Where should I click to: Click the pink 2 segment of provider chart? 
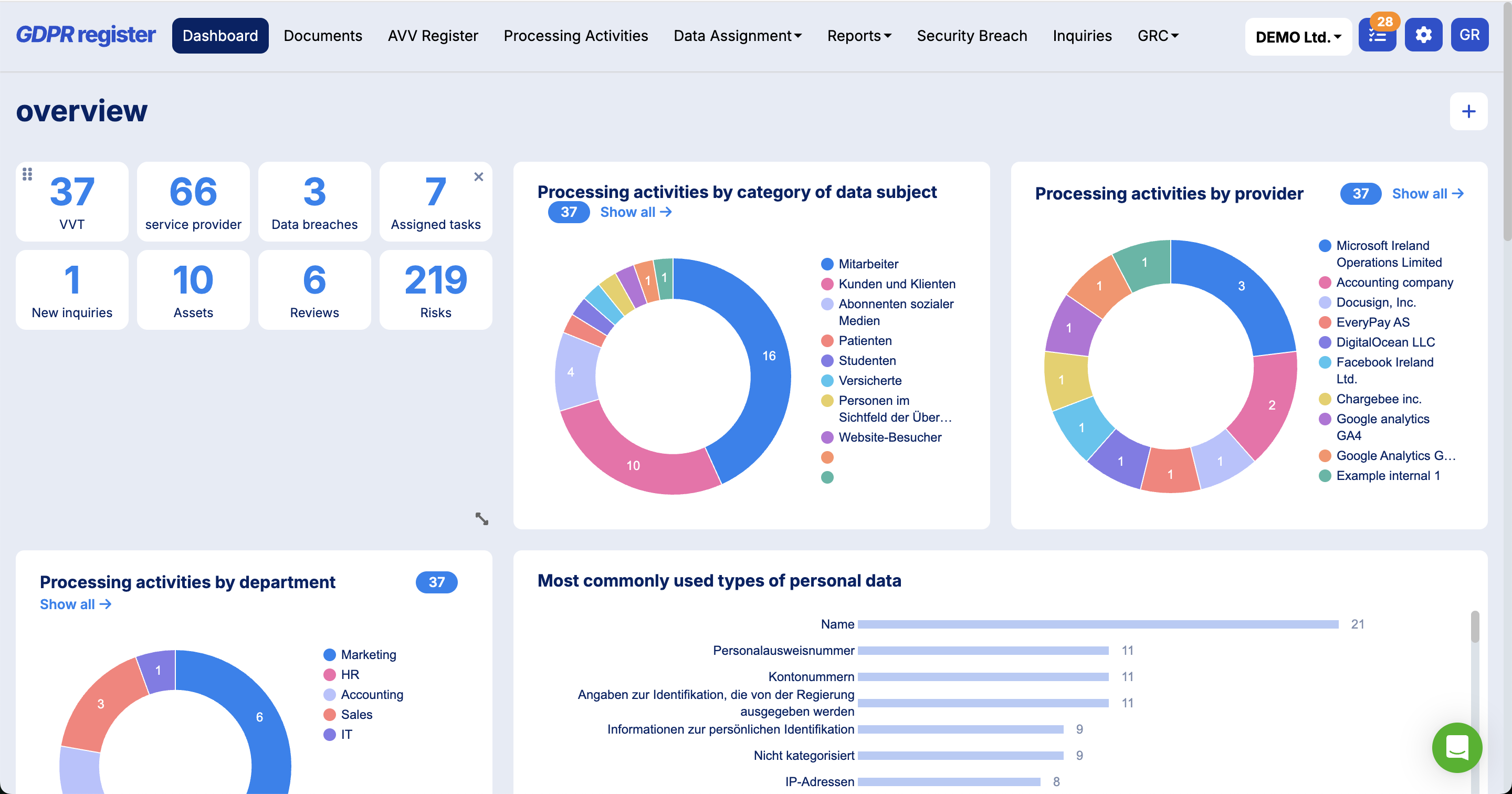click(x=1272, y=405)
